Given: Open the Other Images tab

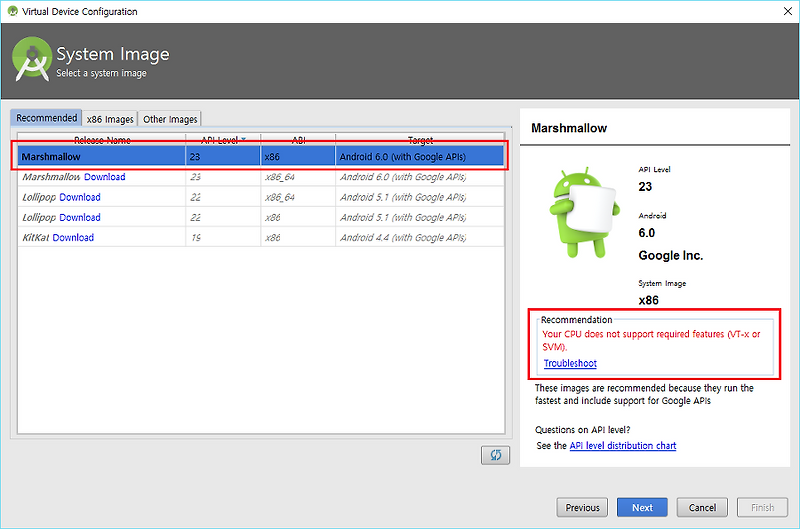Looking at the screenshot, I should [x=170, y=119].
